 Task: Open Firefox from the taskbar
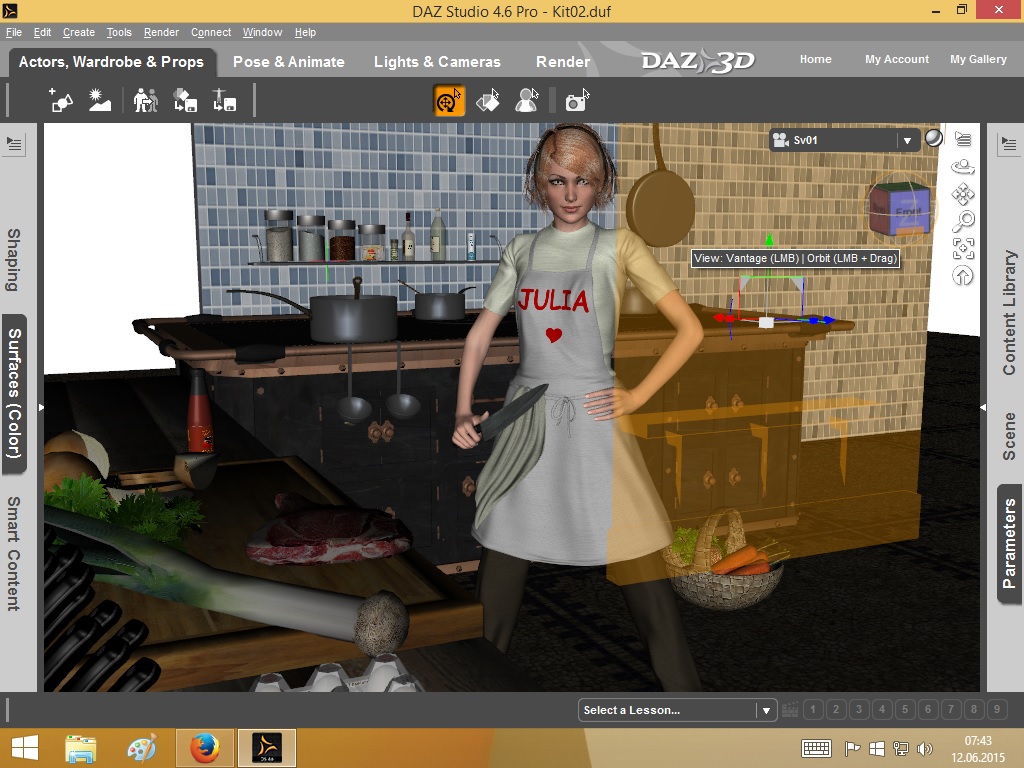[204, 748]
